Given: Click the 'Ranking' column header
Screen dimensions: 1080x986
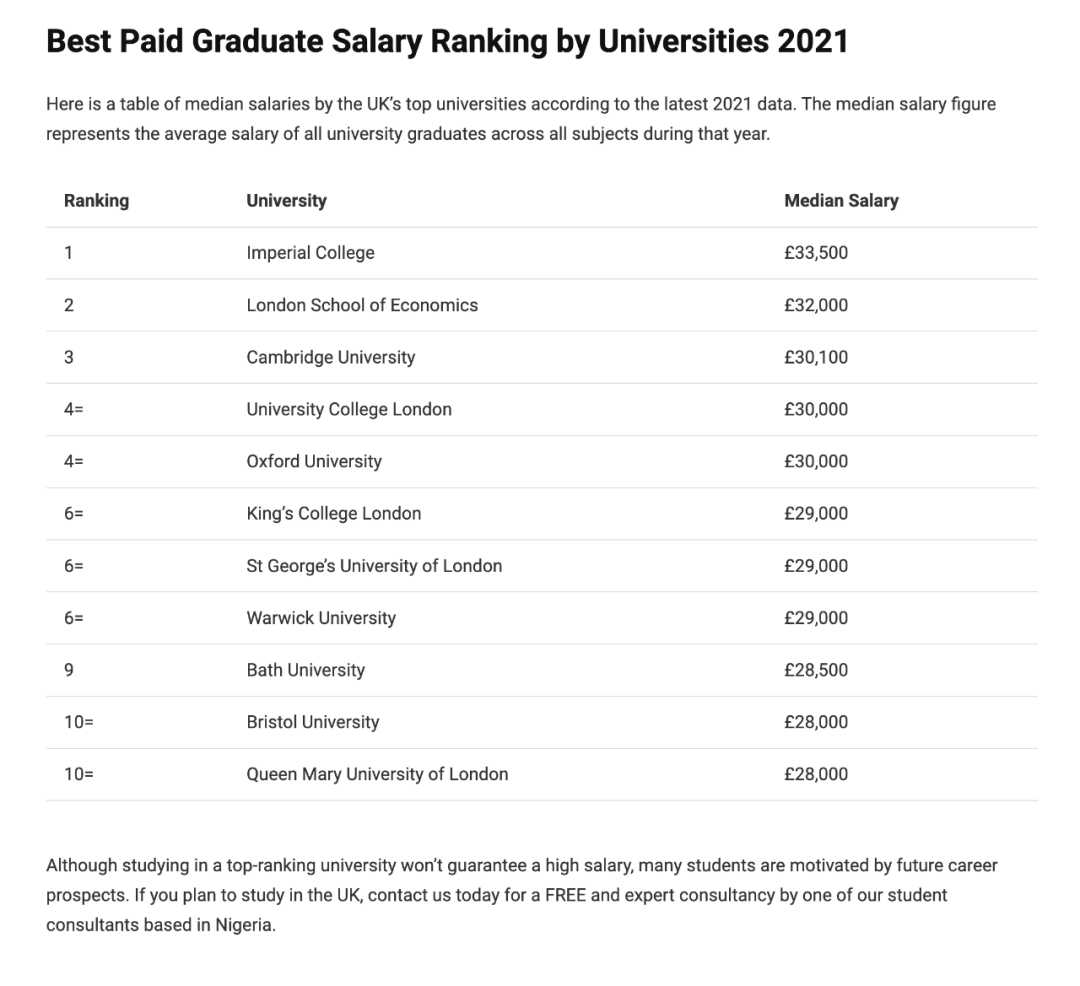Looking at the screenshot, I should tap(96, 200).
